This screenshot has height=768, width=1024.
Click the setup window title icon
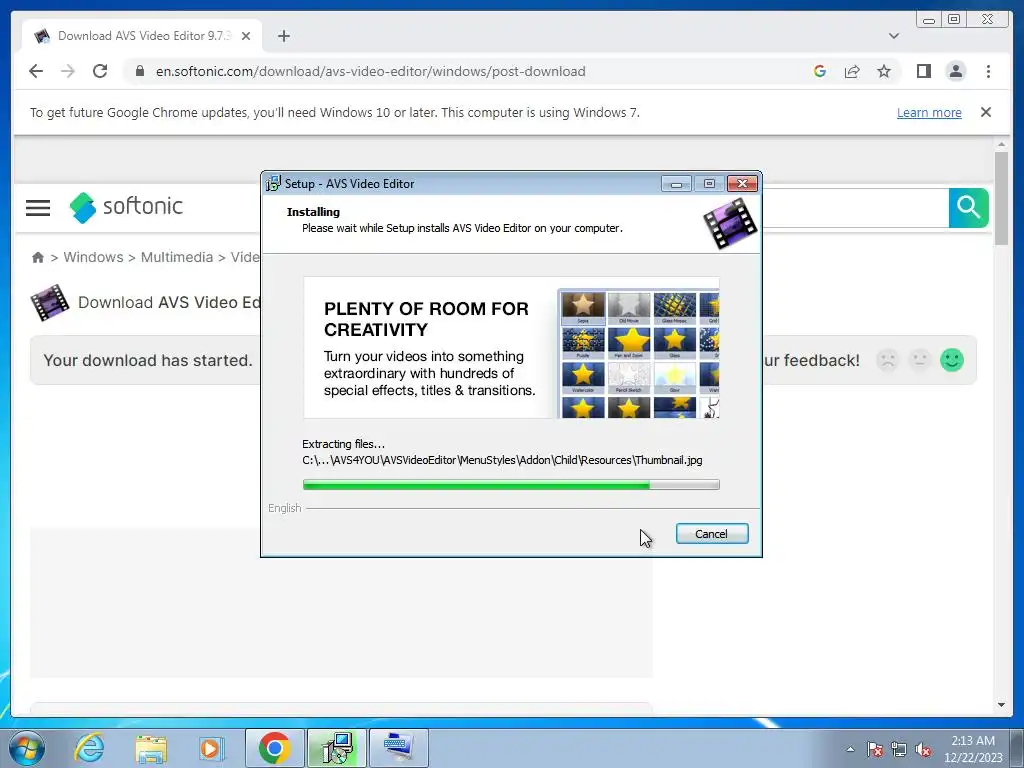[x=273, y=184]
